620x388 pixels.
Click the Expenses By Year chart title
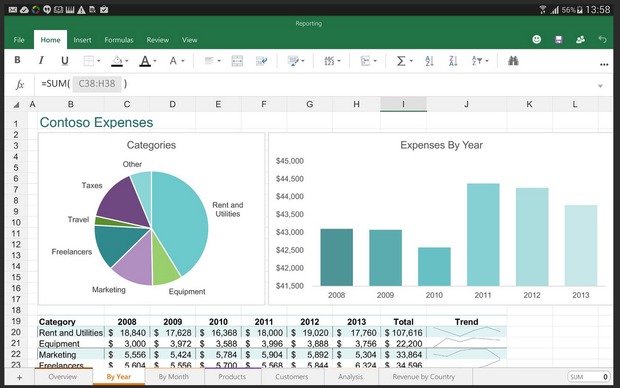(441, 145)
